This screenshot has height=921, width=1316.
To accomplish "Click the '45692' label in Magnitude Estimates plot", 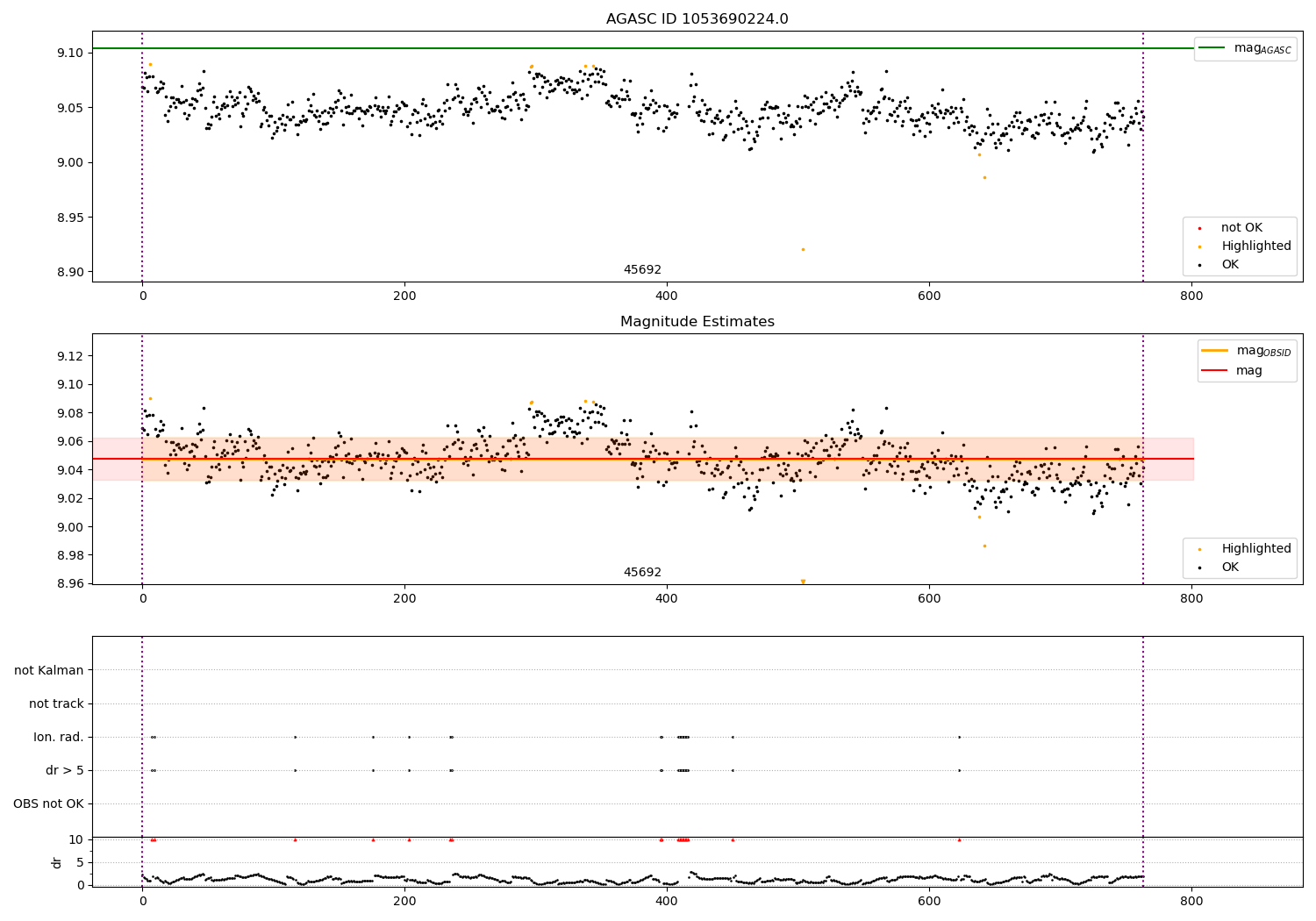I will (x=642, y=573).
